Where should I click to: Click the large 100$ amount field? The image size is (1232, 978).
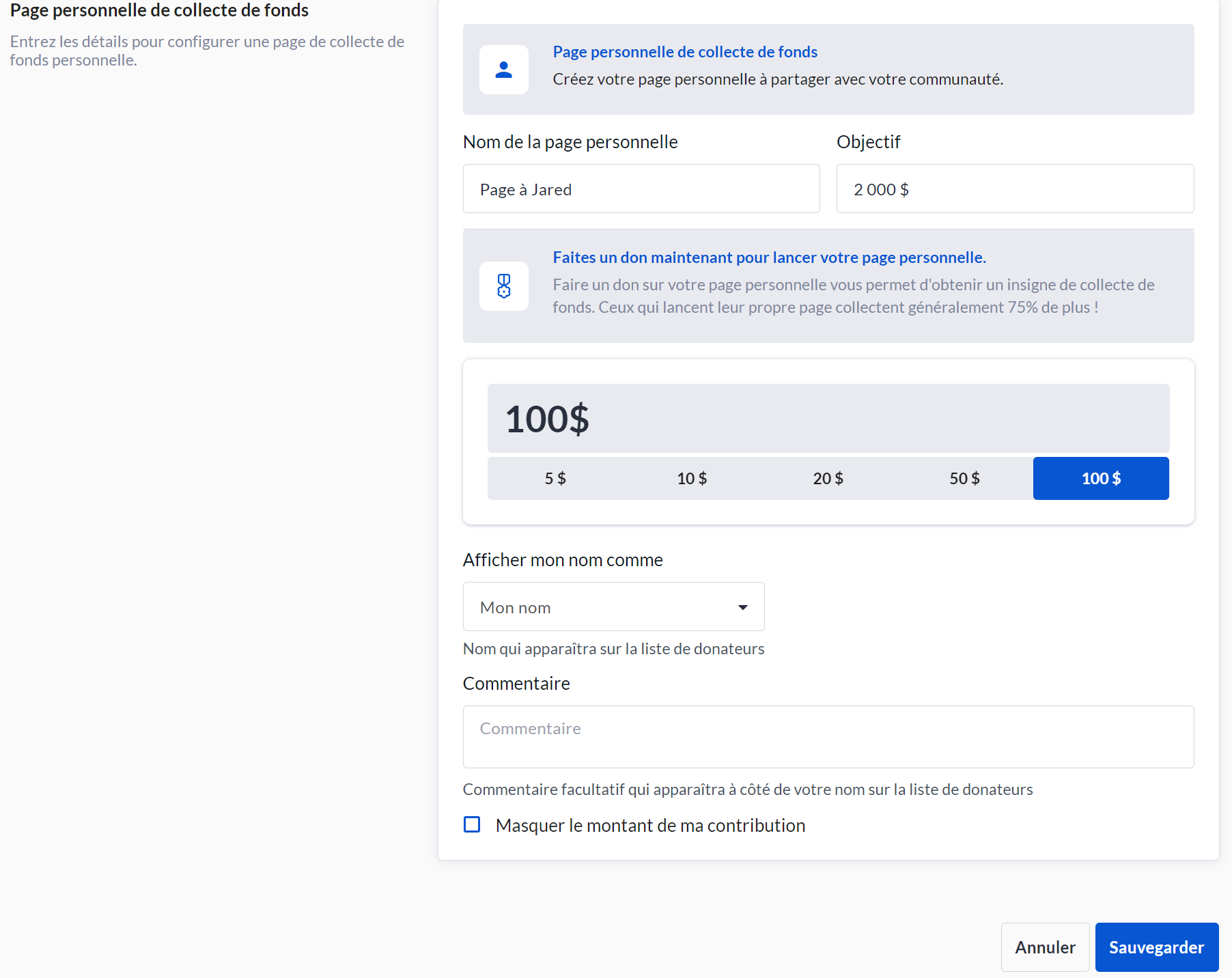[x=828, y=419]
